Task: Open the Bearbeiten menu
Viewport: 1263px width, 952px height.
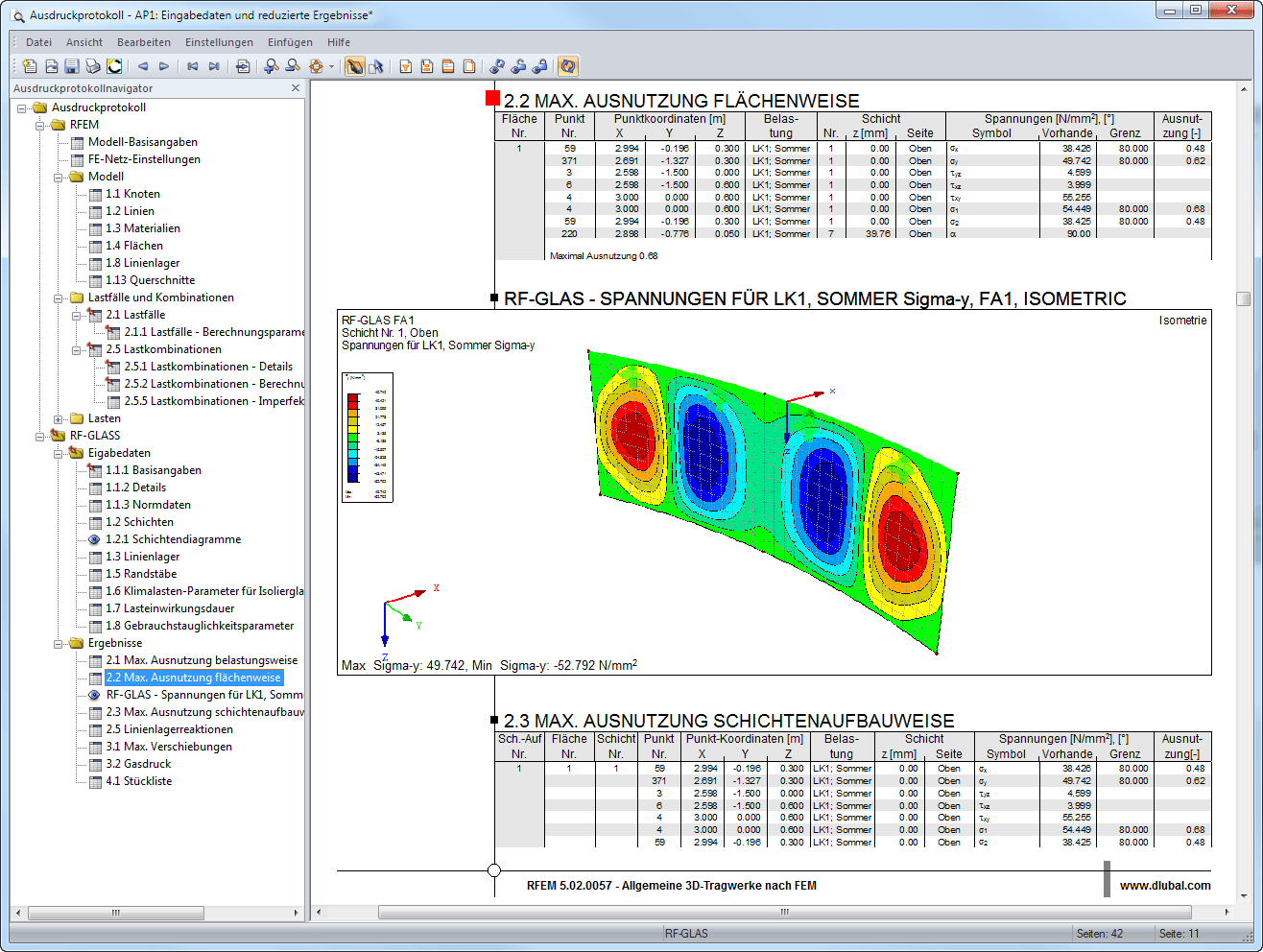Action: [144, 42]
